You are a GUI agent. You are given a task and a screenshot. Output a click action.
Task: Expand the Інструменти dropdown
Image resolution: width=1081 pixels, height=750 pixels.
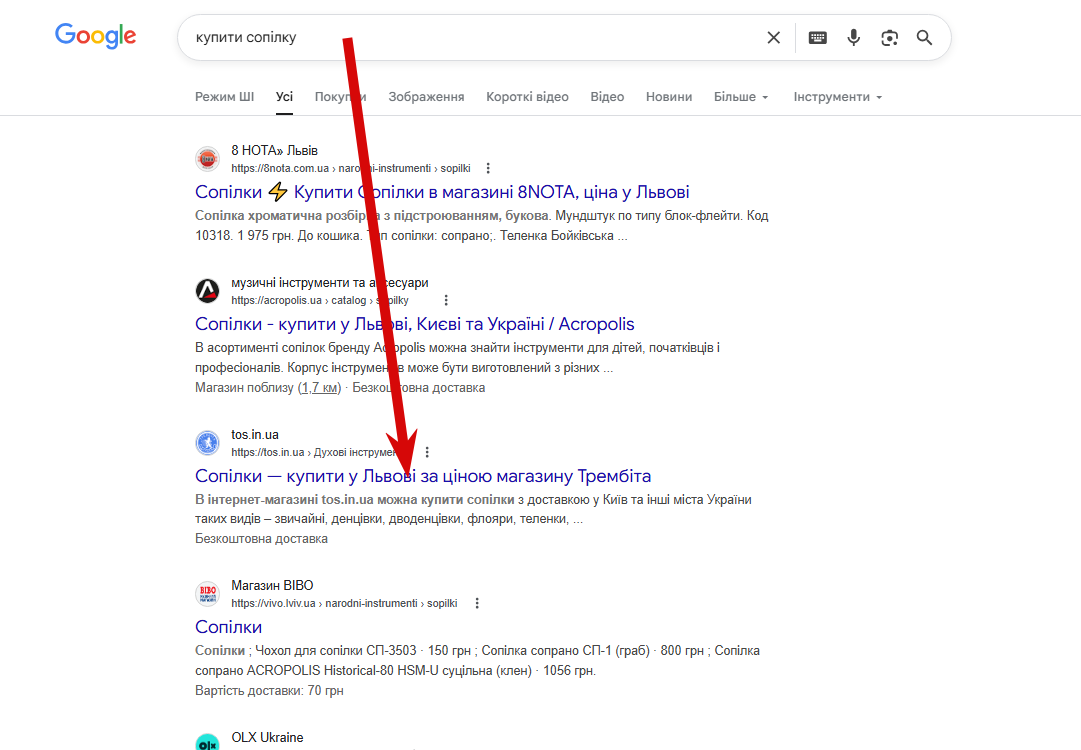click(838, 97)
